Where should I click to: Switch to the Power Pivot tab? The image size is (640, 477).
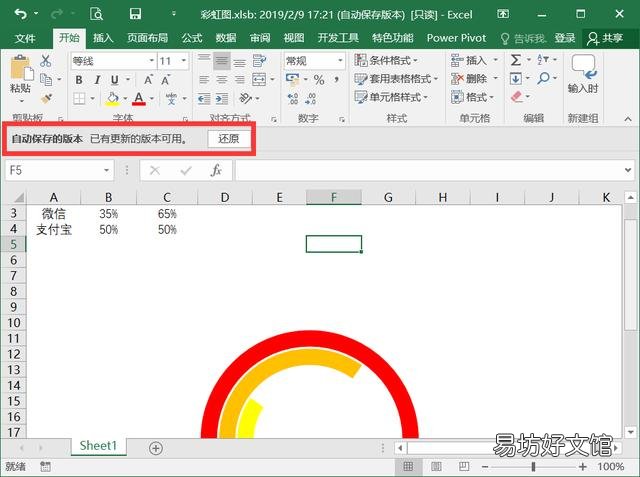coord(456,38)
